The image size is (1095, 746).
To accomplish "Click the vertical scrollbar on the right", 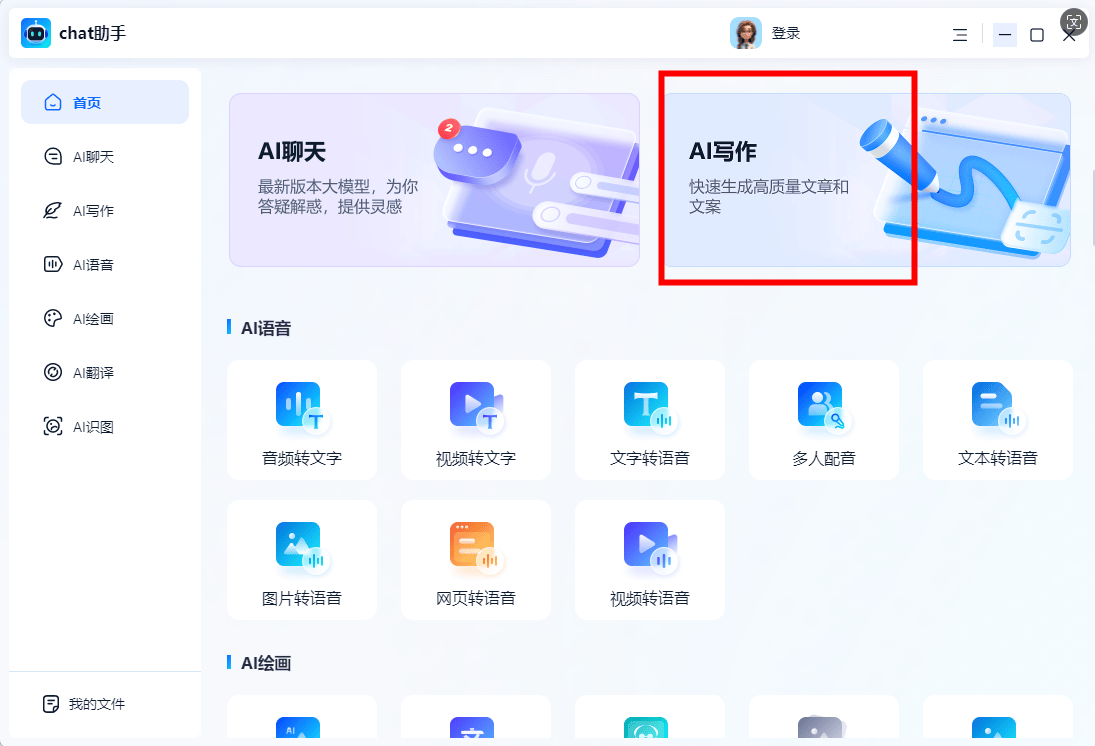I will pyautogui.click(x=1092, y=206).
